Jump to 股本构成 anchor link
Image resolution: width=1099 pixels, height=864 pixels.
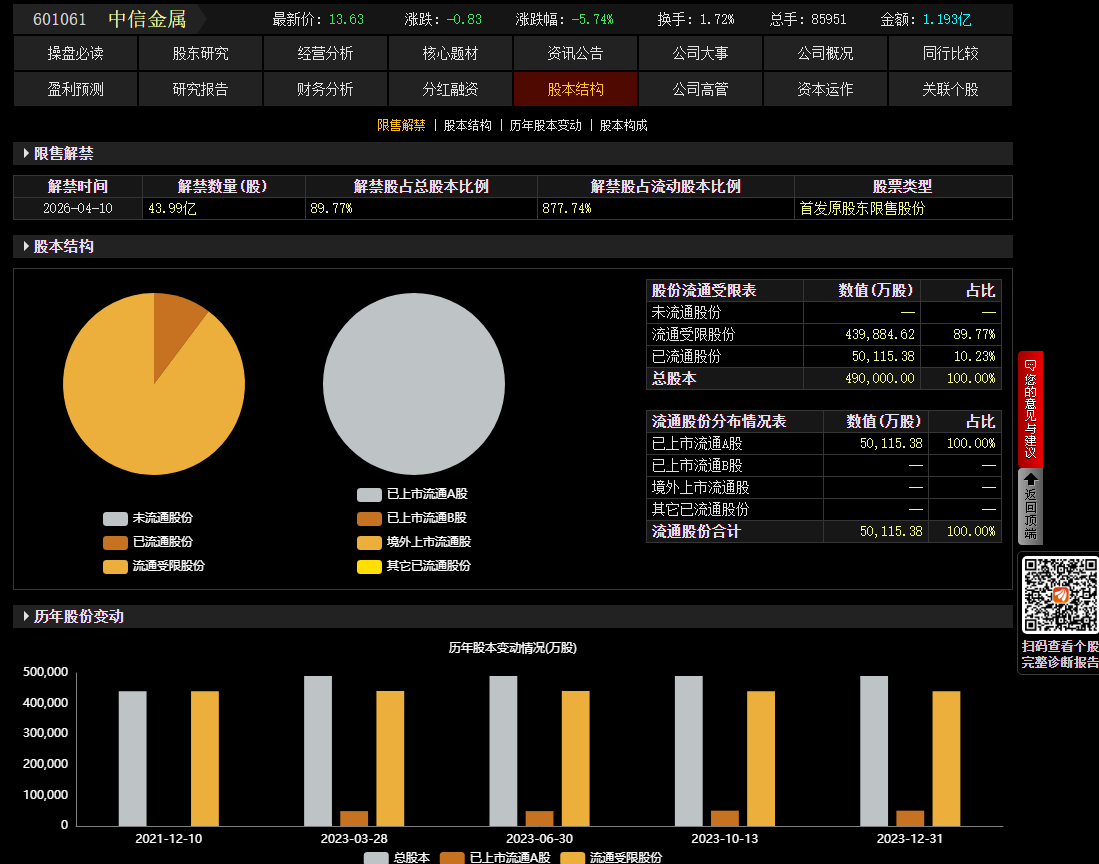pyautogui.click(x=623, y=125)
